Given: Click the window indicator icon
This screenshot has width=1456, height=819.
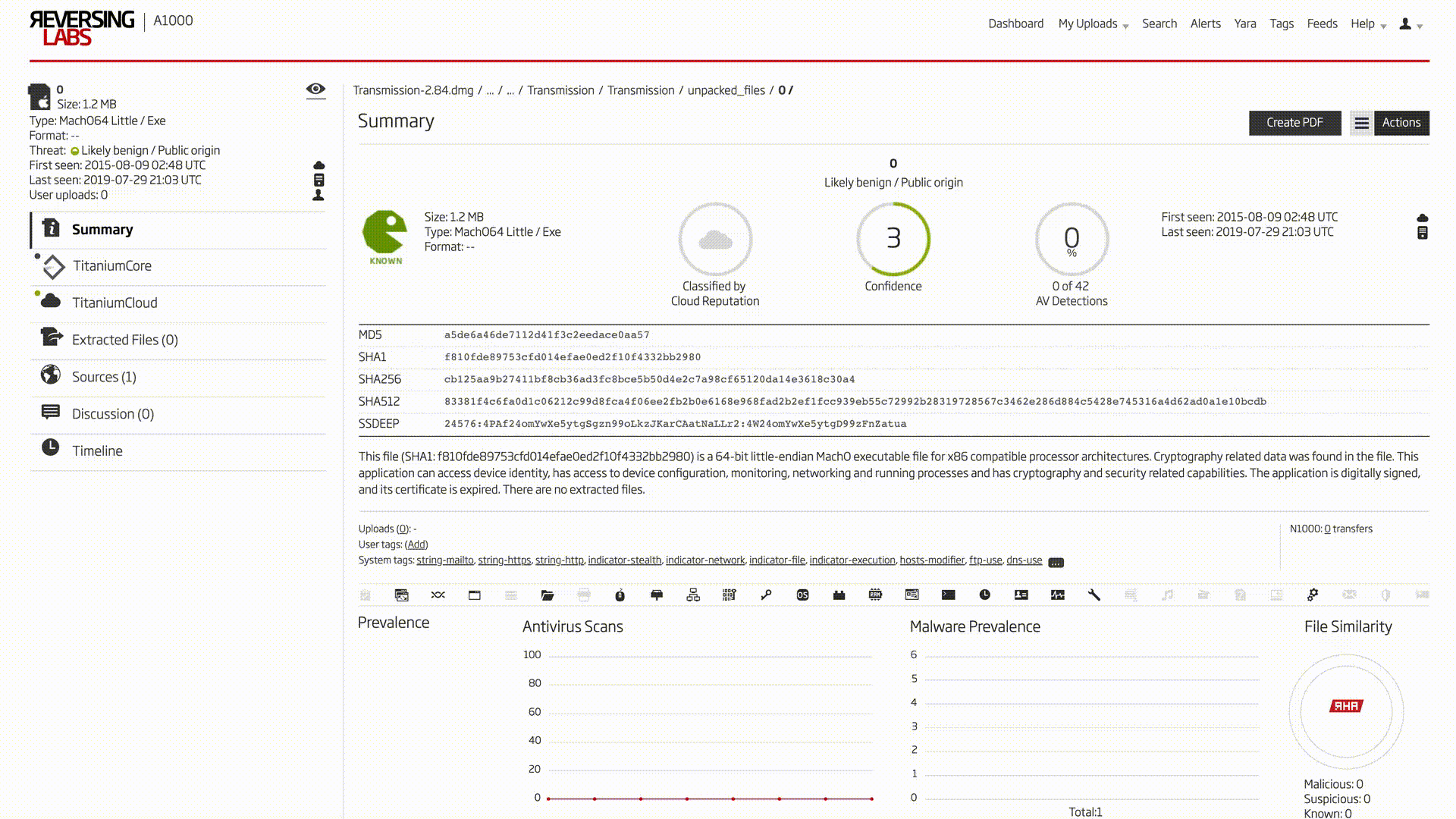Looking at the screenshot, I should tap(475, 595).
